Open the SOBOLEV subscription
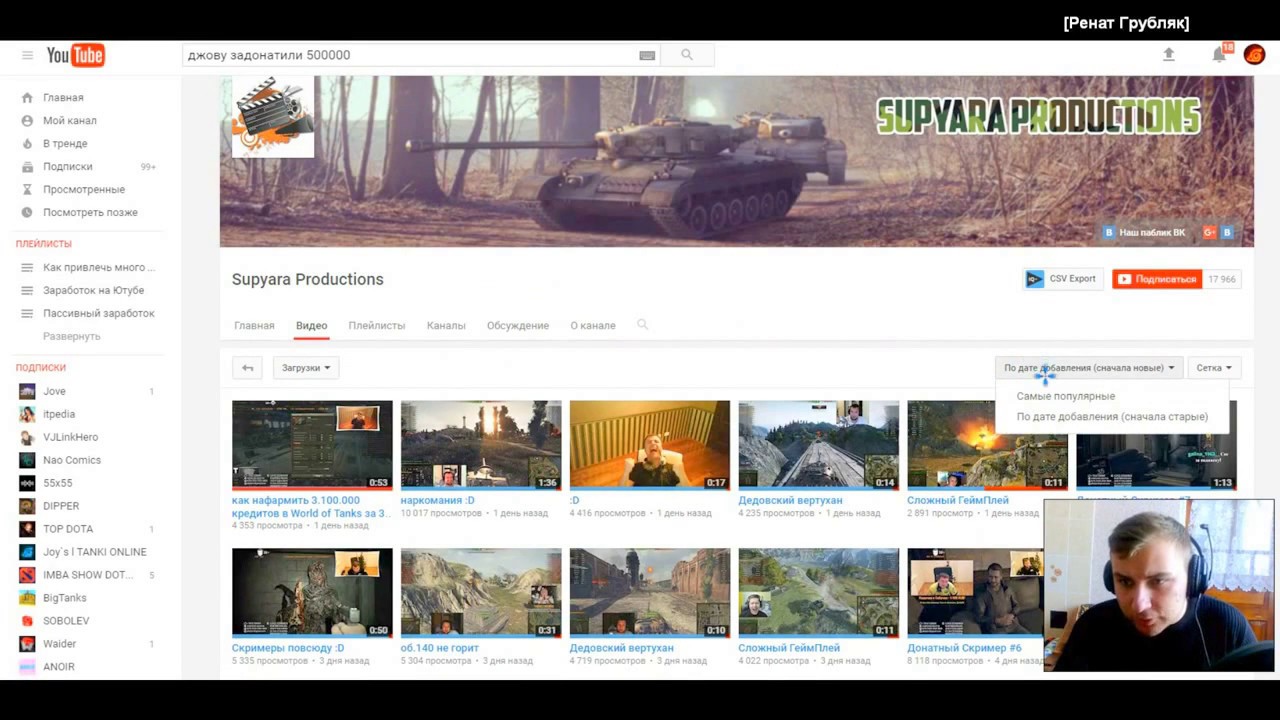This screenshot has height=720, width=1280. point(66,621)
